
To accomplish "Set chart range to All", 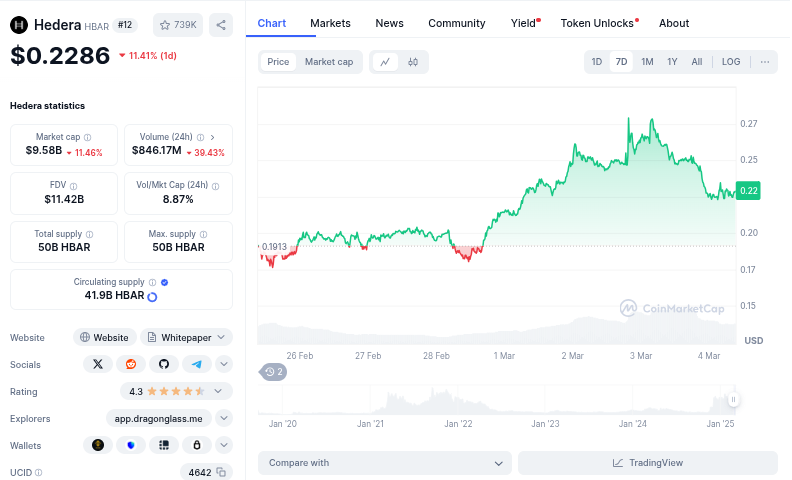I will pyautogui.click(x=697, y=62).
